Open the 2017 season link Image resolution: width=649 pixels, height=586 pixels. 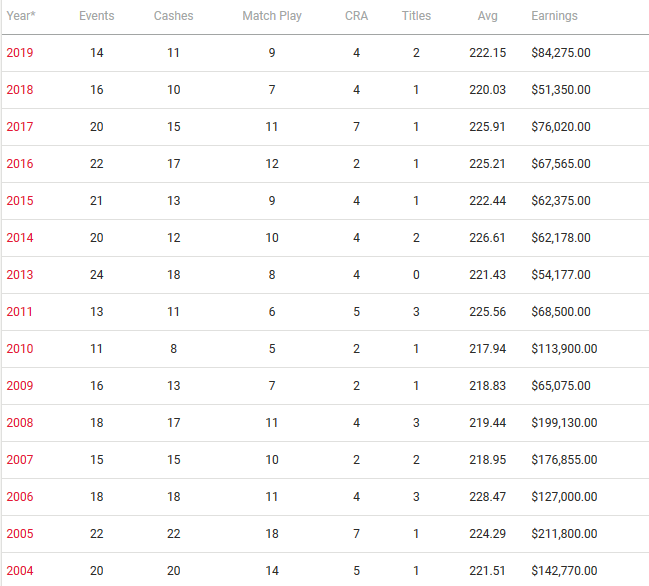pos(20,127)
